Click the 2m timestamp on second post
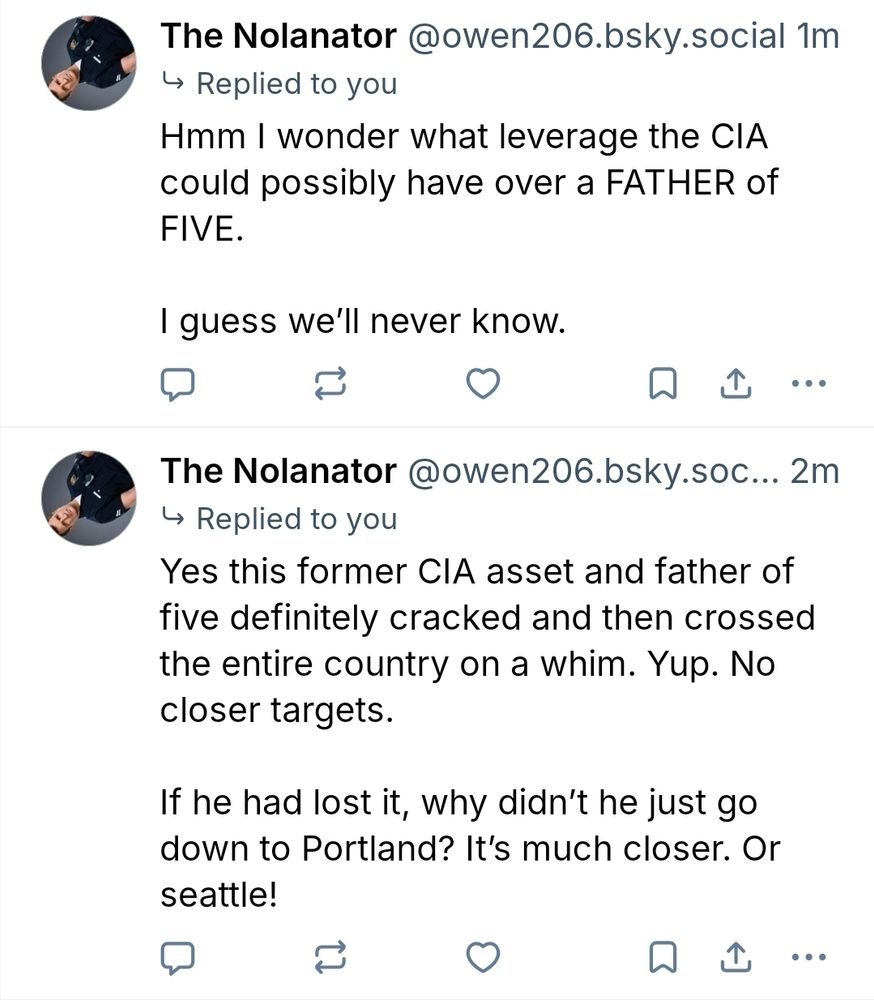 (x=814, y=472)
